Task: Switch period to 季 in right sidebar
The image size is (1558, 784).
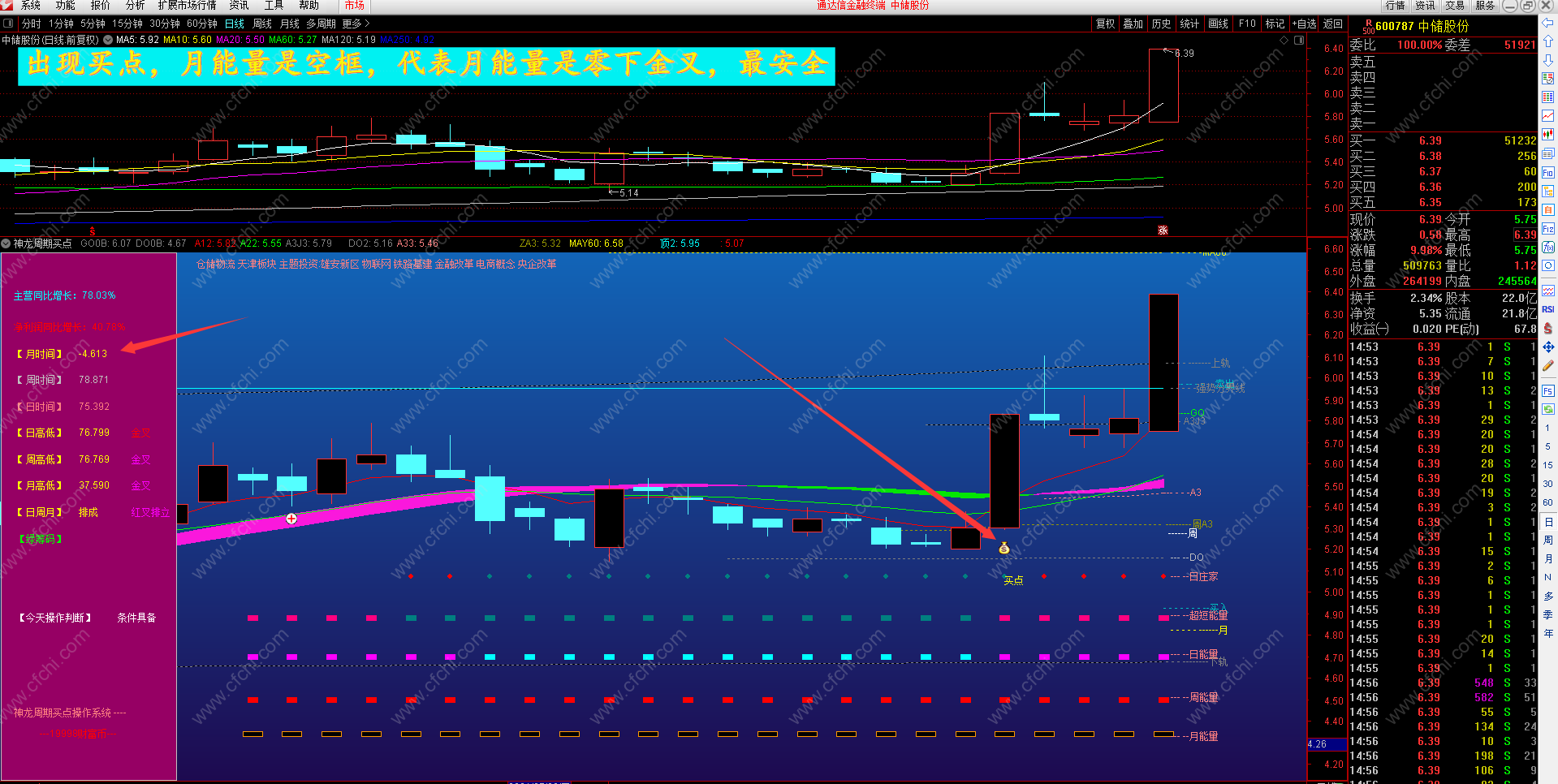Action: pyautogui.click(x=1548, y=614)
